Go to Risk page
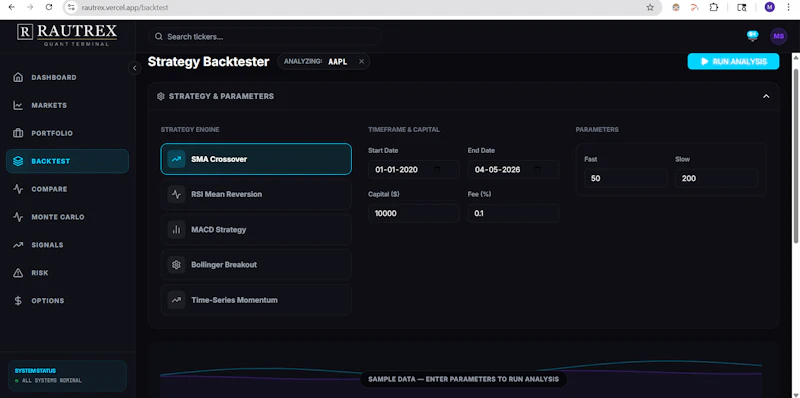The width and height of the screenshot is (800, 398). click(x=67, y=273)
